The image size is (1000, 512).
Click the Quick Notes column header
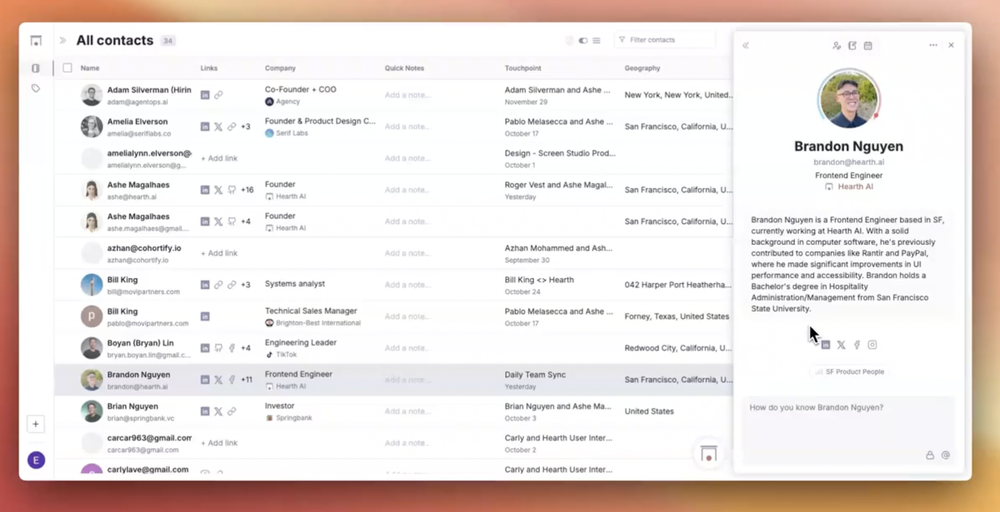tap(404, 68)
